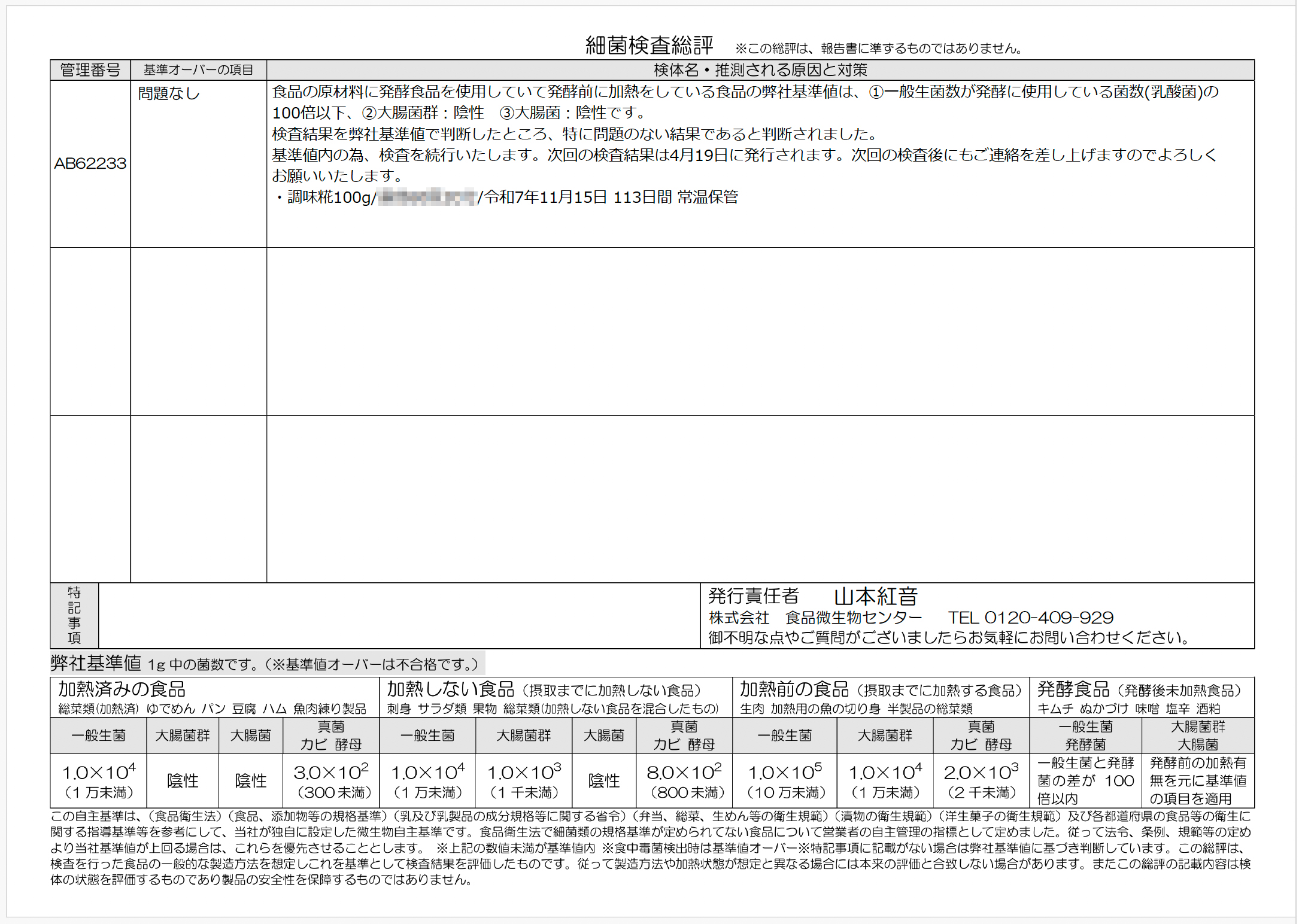The width and height of the screenshot is (1302, 924).
Task: Click the blurred text in the sample line
Action: point(427,197)
